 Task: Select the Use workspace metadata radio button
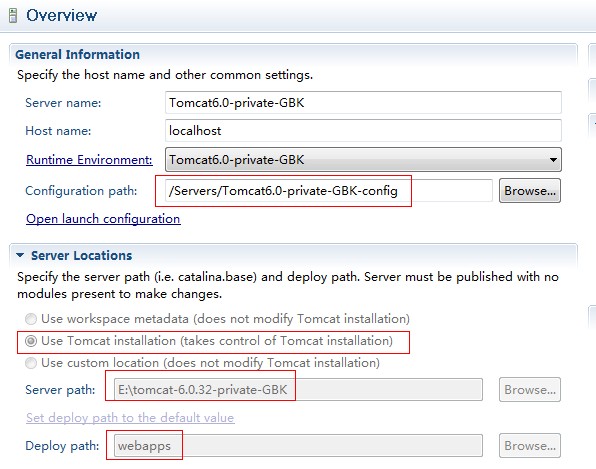point(31,319)
